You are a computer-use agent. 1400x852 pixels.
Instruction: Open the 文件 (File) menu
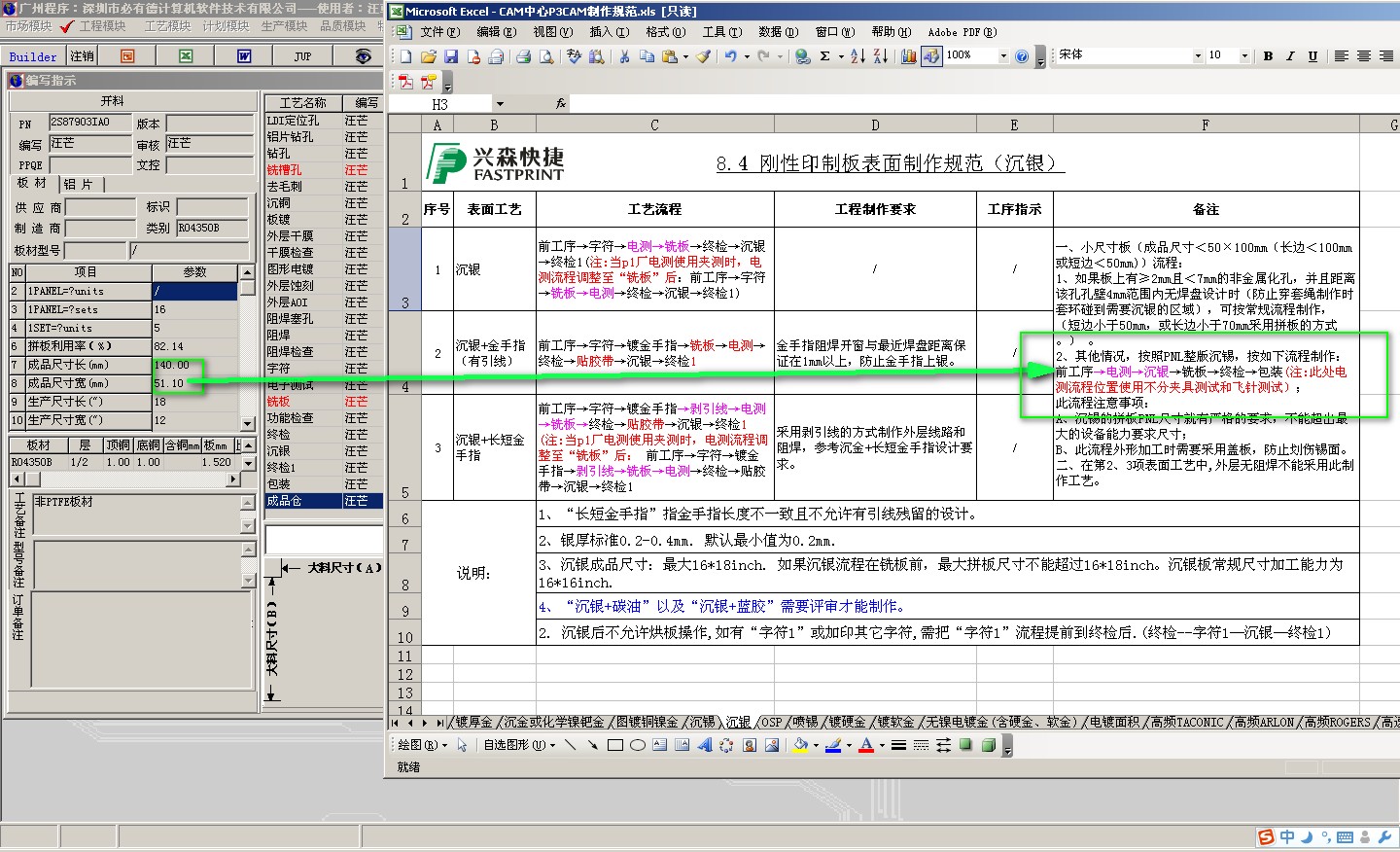(439, 32)
